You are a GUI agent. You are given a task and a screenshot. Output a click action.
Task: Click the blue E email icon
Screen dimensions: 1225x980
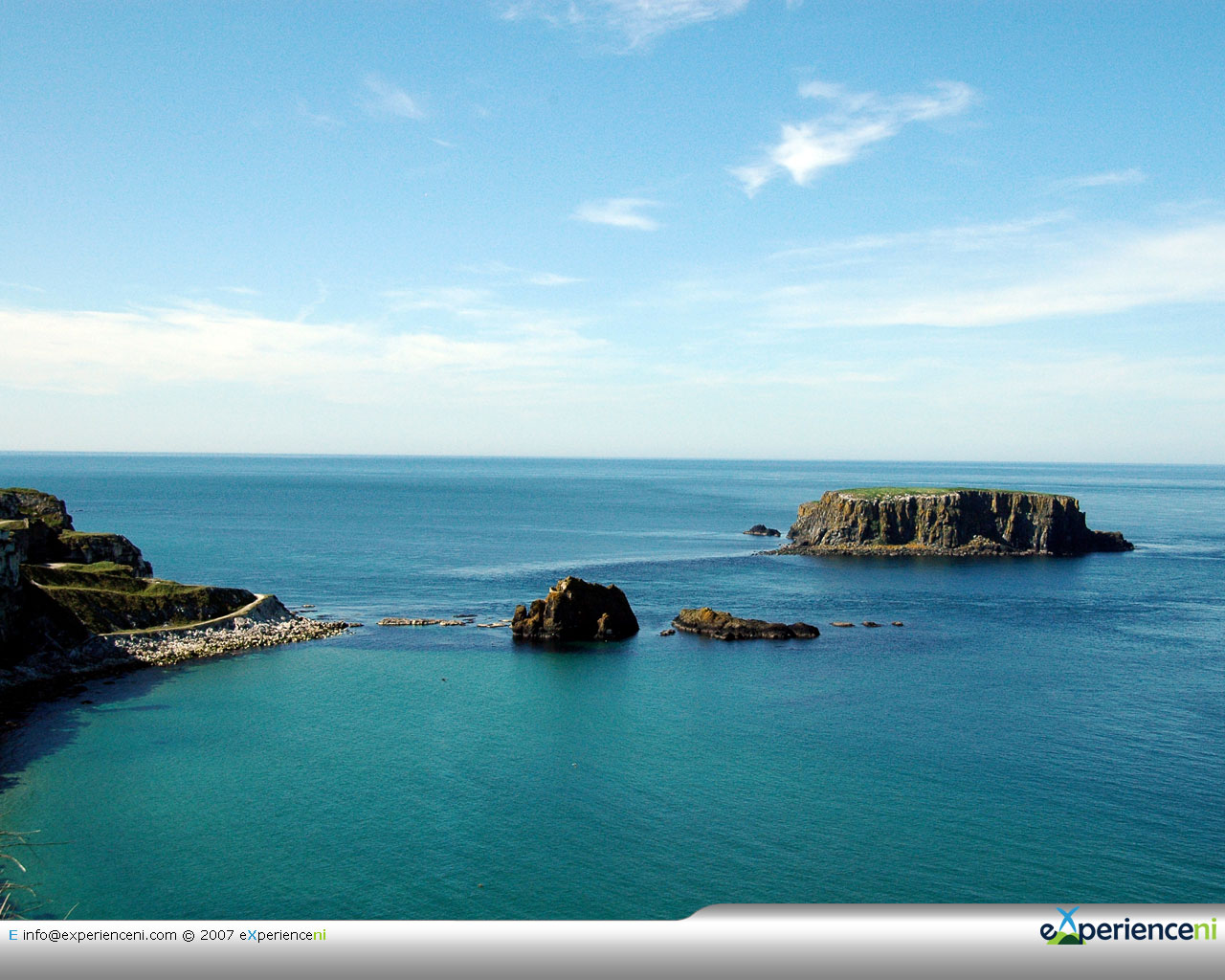[x=12, y=935]
